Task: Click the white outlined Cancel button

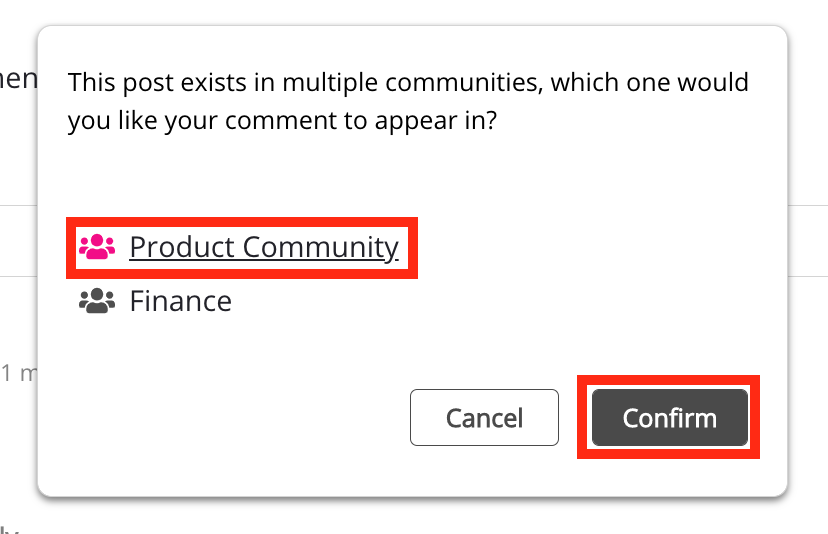Action: pyautogui.click(x=484, y=417)
